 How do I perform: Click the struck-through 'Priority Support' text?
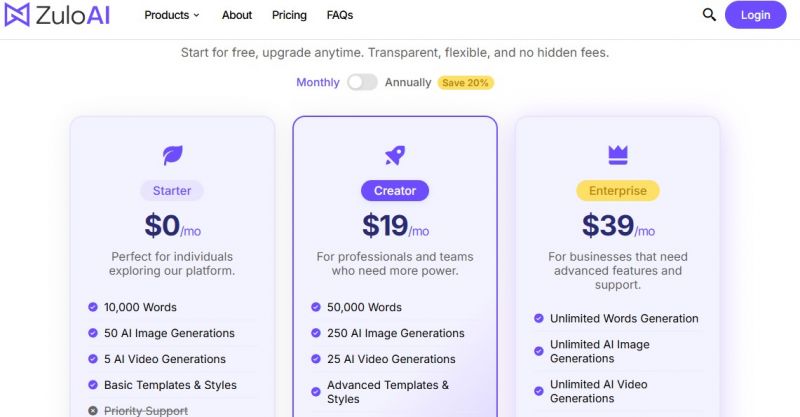coord(146,410)
